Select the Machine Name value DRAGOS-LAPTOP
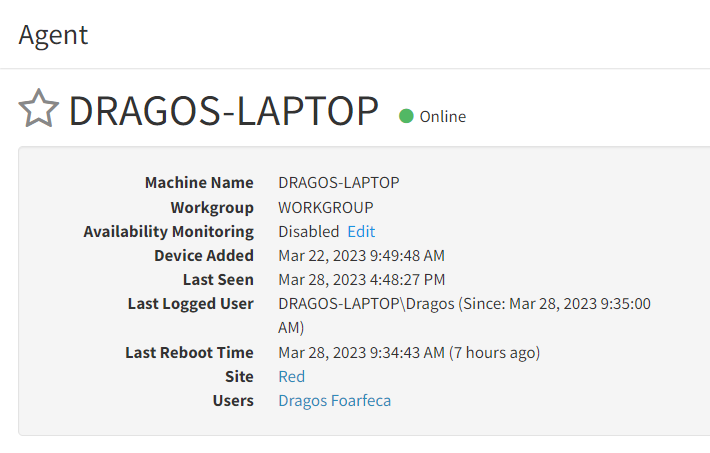 point(339,183)
